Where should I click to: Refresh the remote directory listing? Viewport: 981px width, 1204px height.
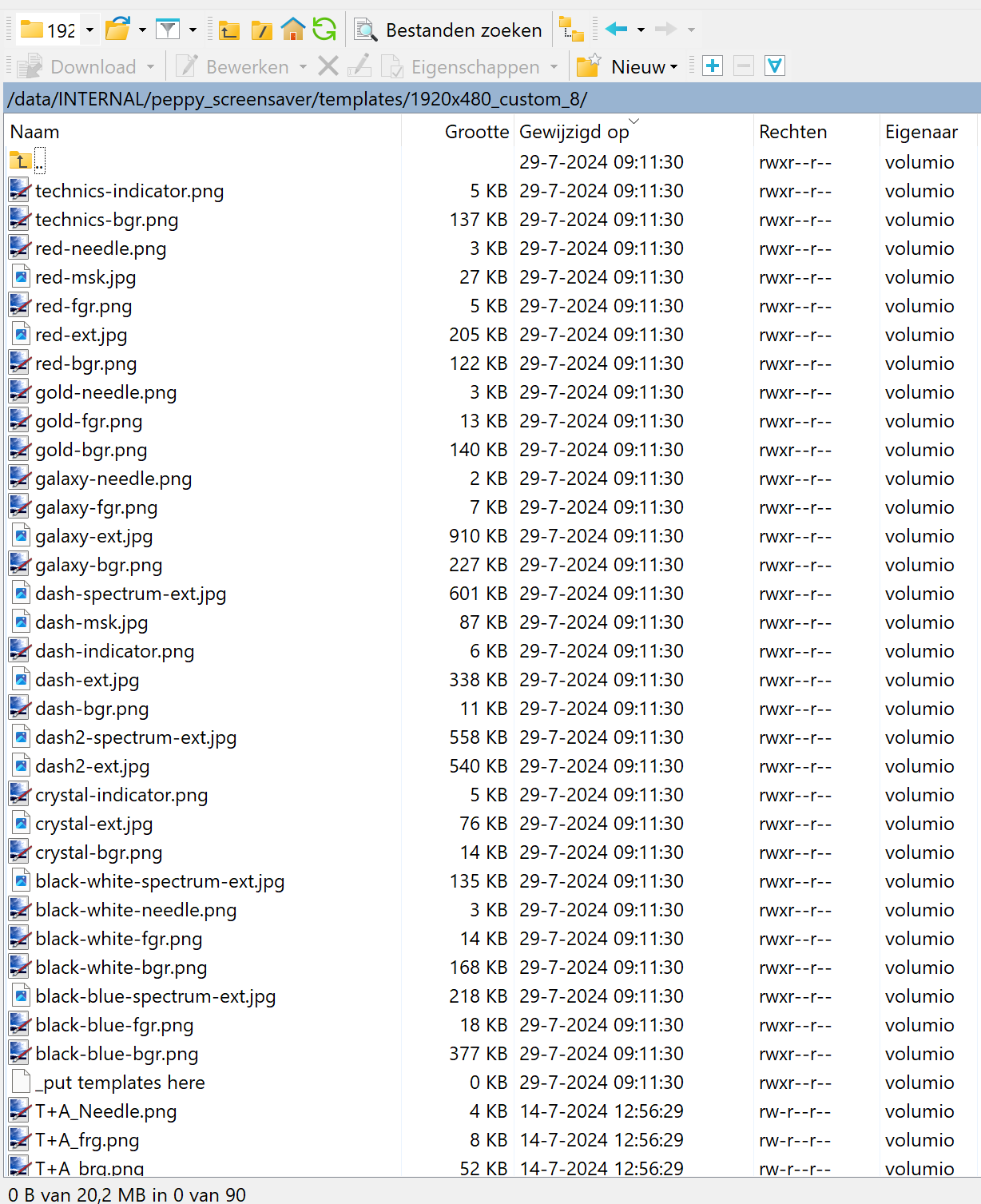click(x=324, y=30)
